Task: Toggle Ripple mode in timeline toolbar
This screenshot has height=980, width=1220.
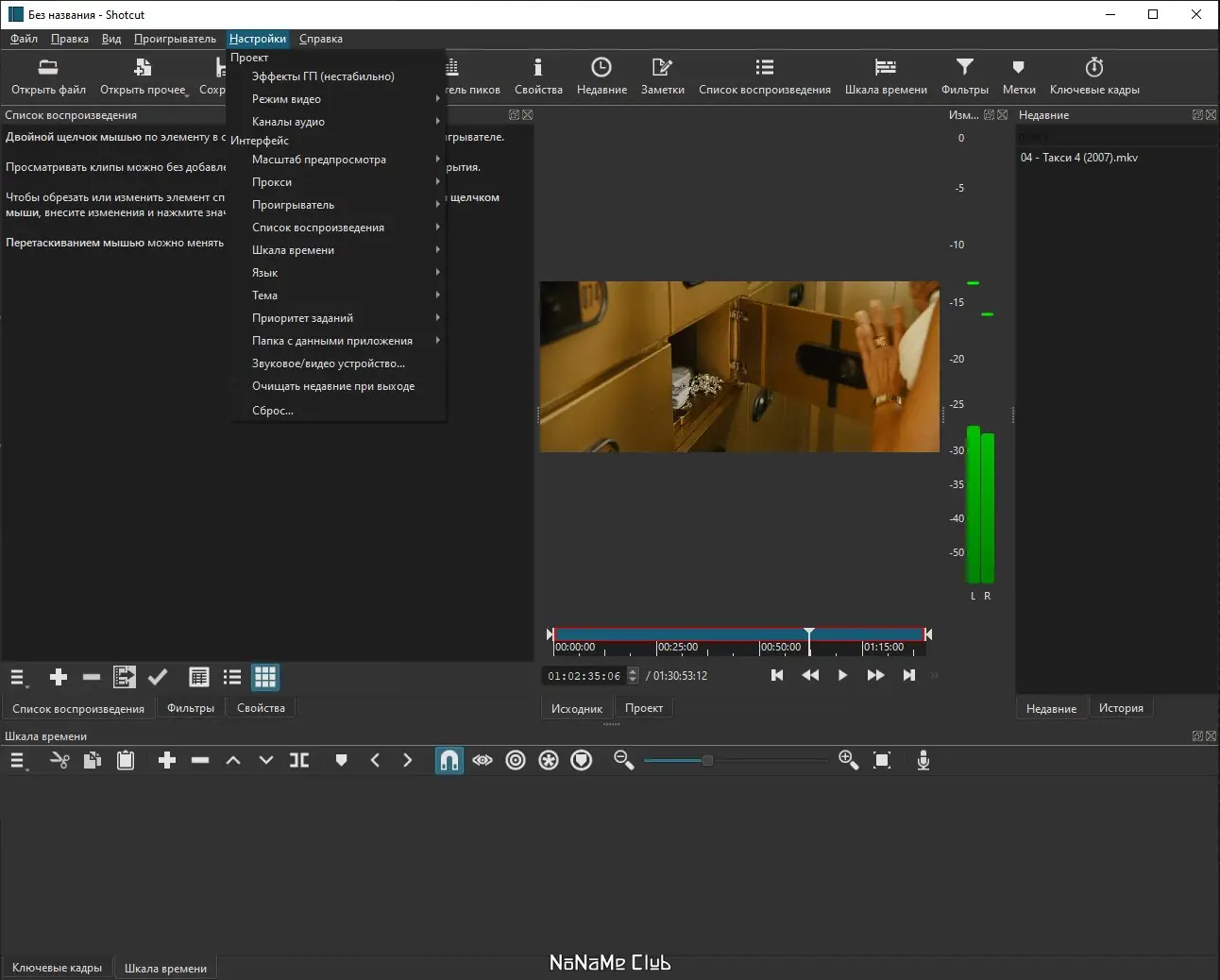Action: 516,761
